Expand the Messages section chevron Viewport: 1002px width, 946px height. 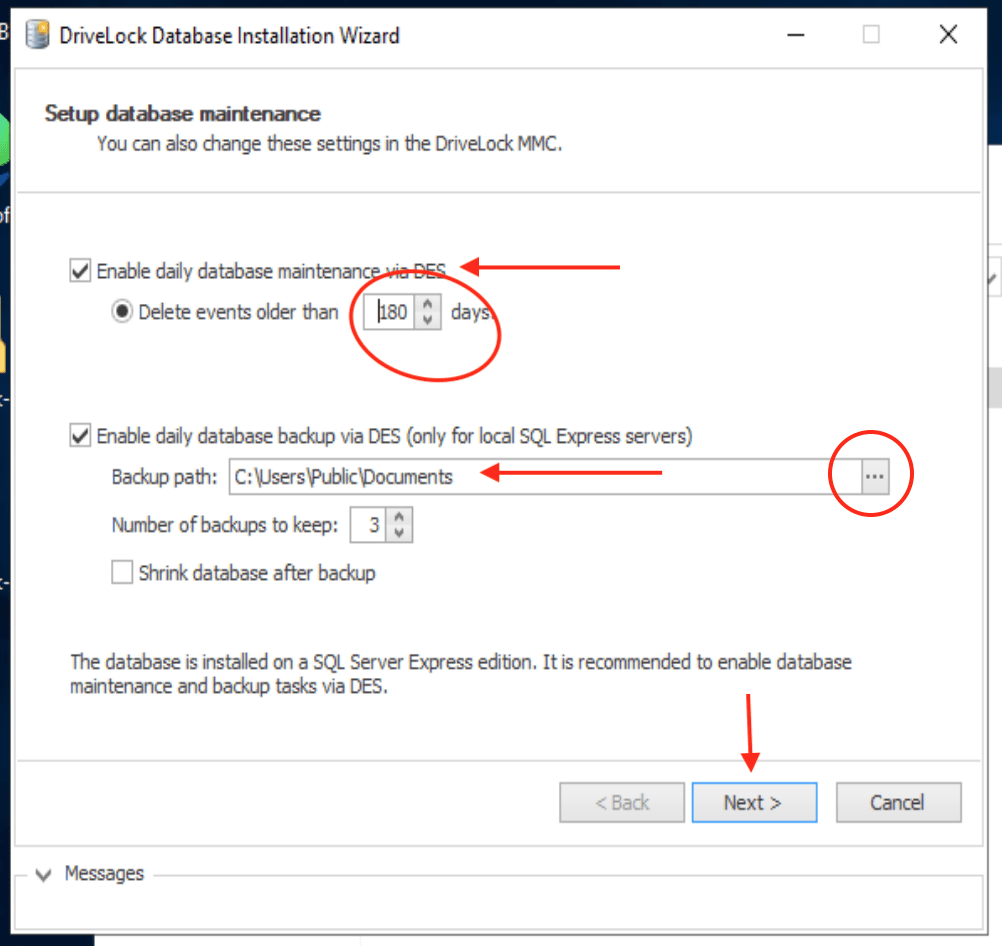pyautogui.click(x=43, y=875)
